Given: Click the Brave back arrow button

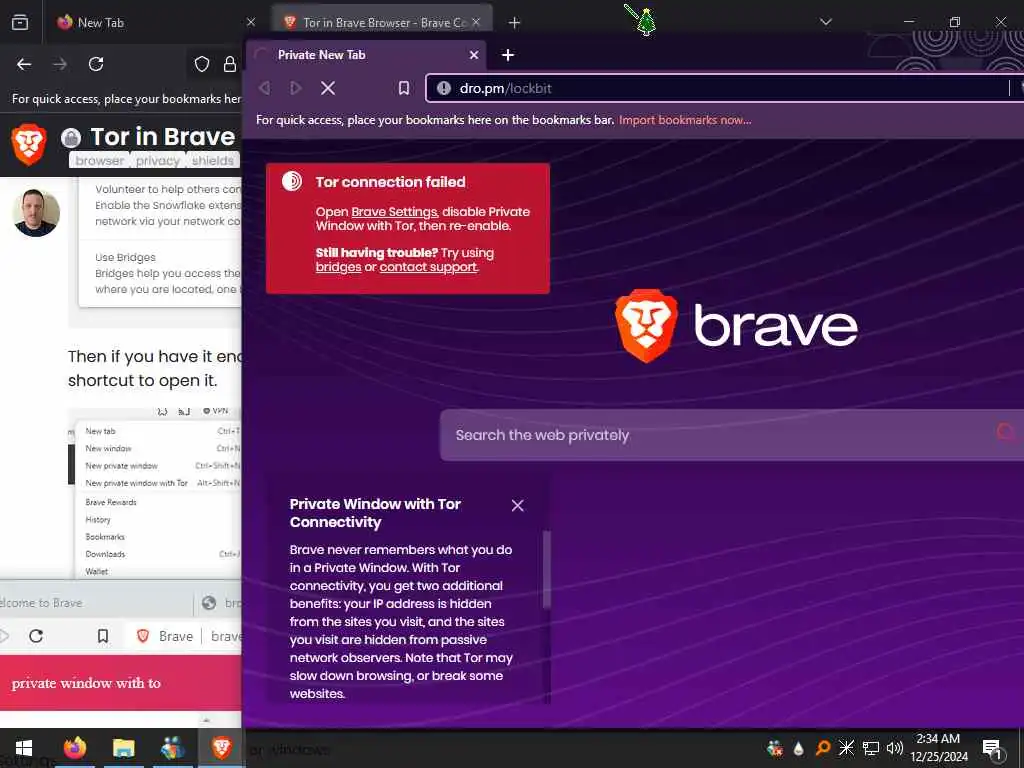Looking at the screenshot, I should 264,88.
